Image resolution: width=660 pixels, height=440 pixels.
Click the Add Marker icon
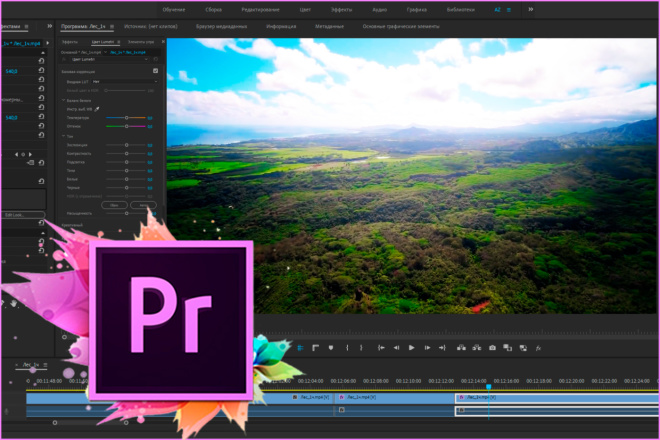pyautogui.click(x=331, y=348)
